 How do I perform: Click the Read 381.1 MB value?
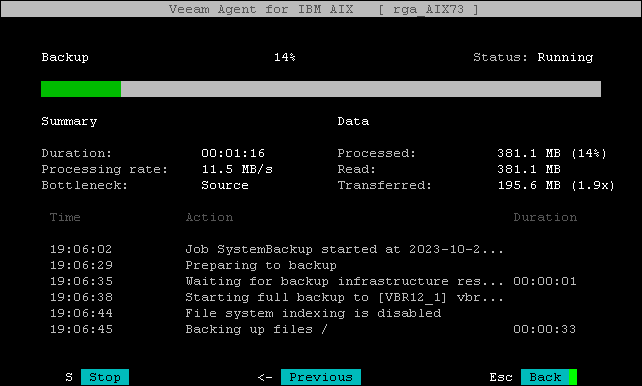coord(529,169)
